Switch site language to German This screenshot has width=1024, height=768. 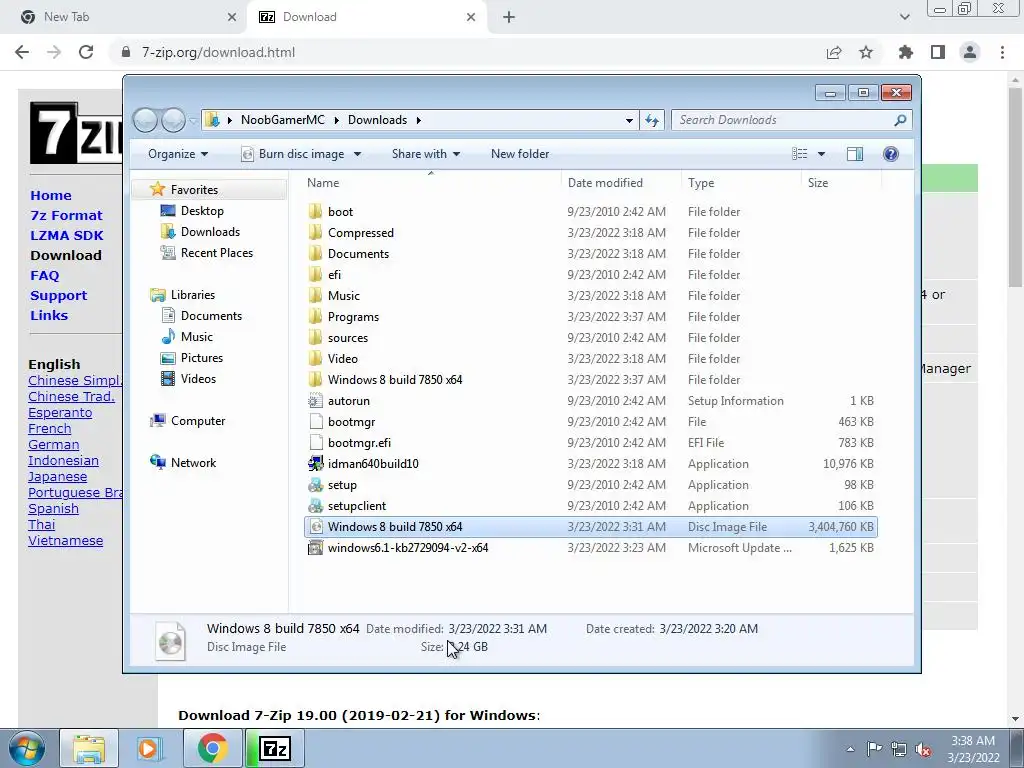click(x=54, y=445)
